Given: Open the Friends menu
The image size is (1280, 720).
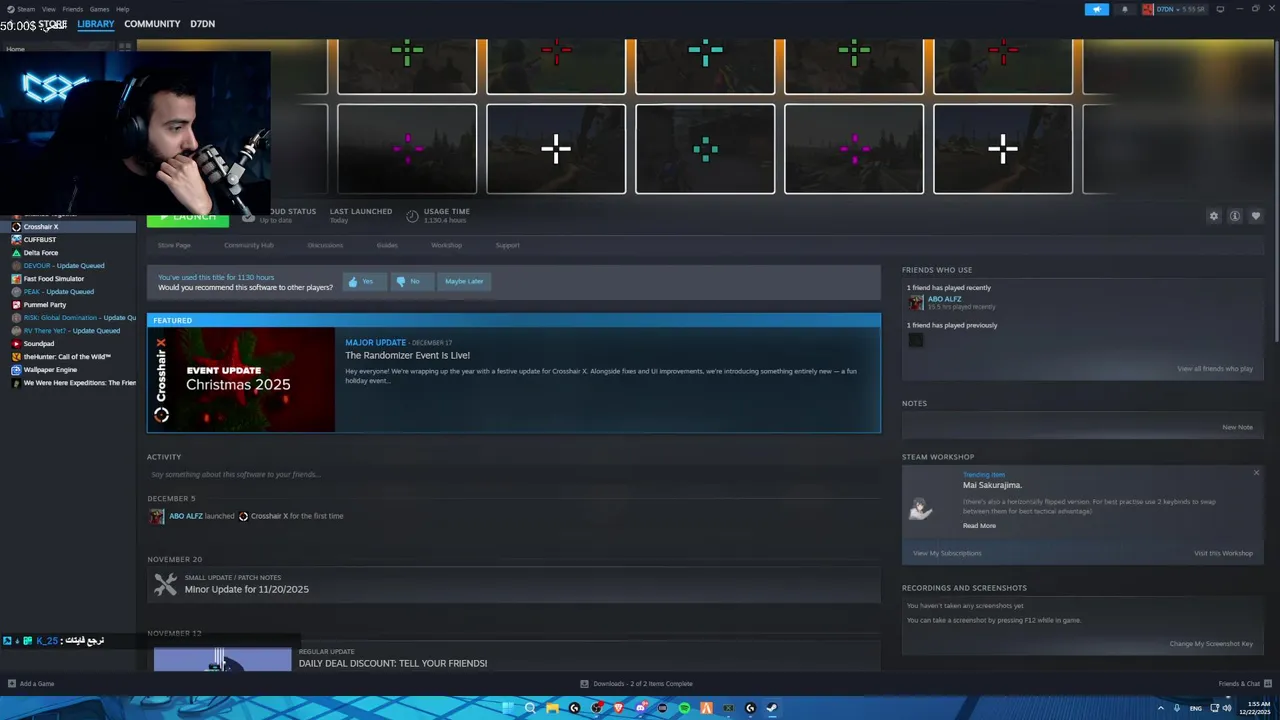Looking at the screenshot, I should (73, 9).
